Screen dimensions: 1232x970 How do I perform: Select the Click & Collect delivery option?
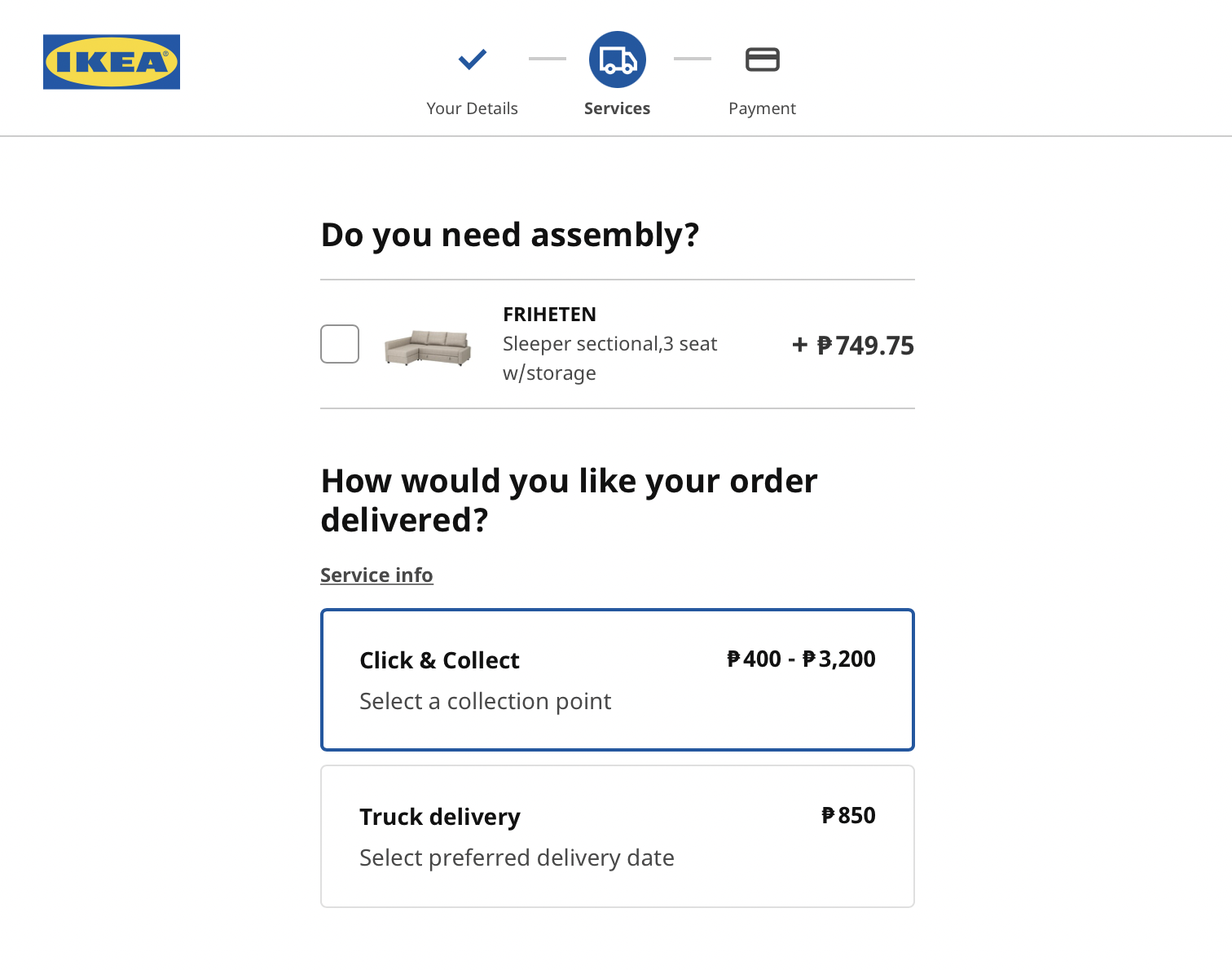point(617,679)
